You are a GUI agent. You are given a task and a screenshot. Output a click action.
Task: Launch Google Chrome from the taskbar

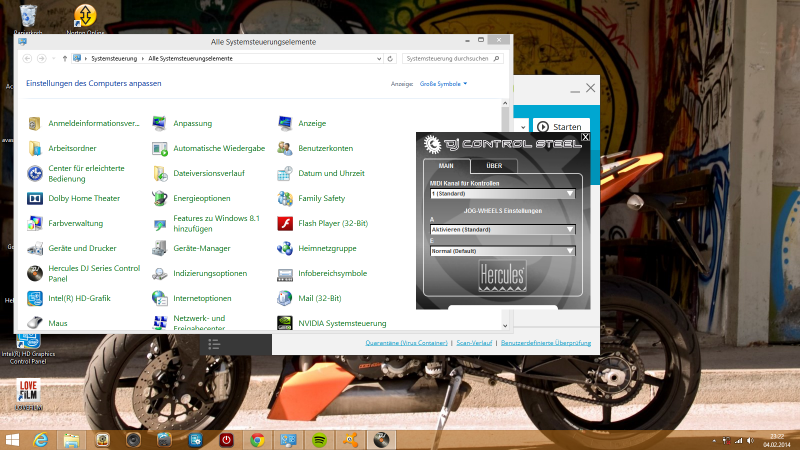[257, 440]
